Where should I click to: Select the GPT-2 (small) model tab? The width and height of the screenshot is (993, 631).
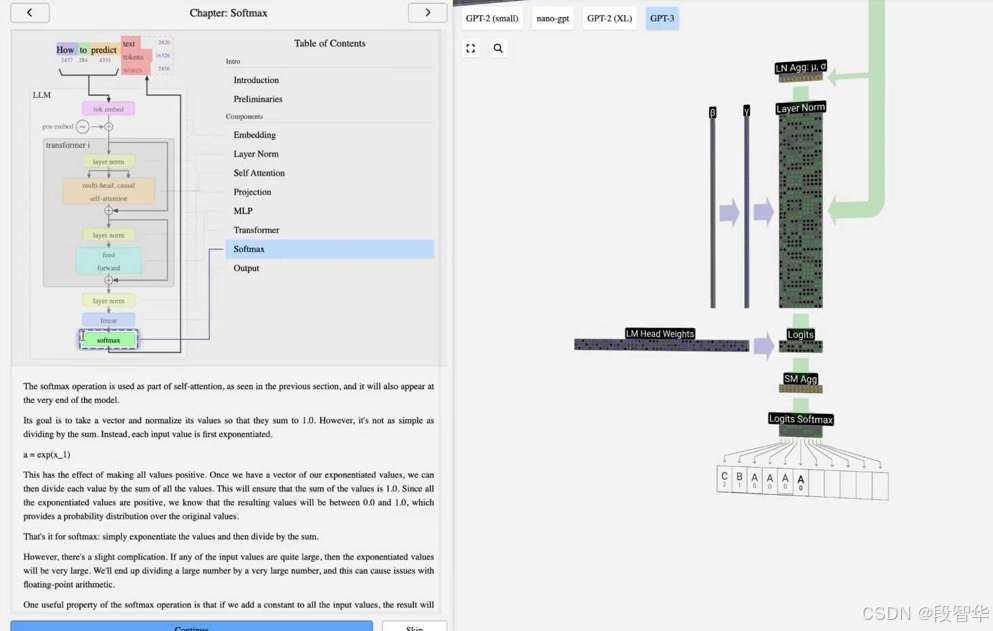point(492,18)
